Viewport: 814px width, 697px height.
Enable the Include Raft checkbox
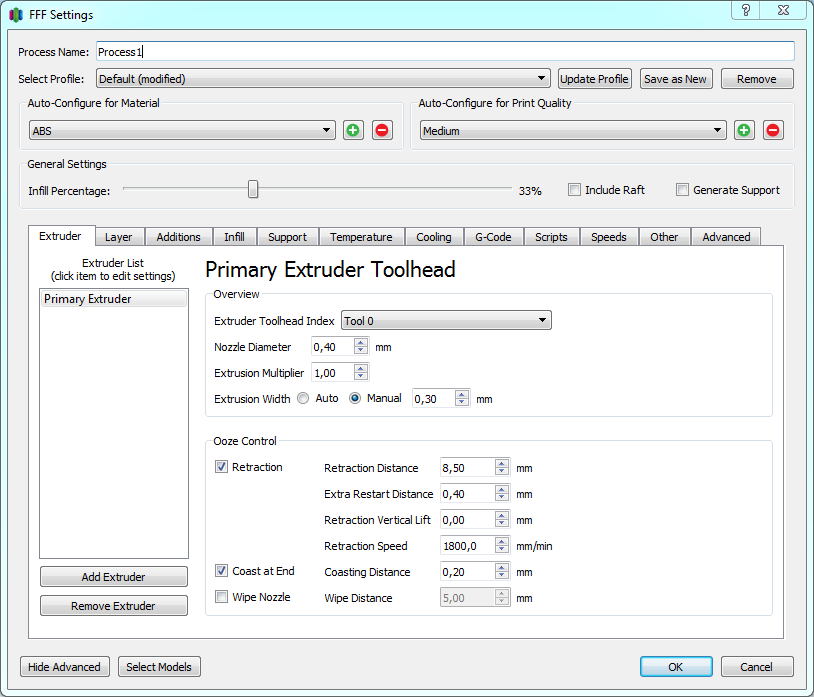click(x=574, y=190)
